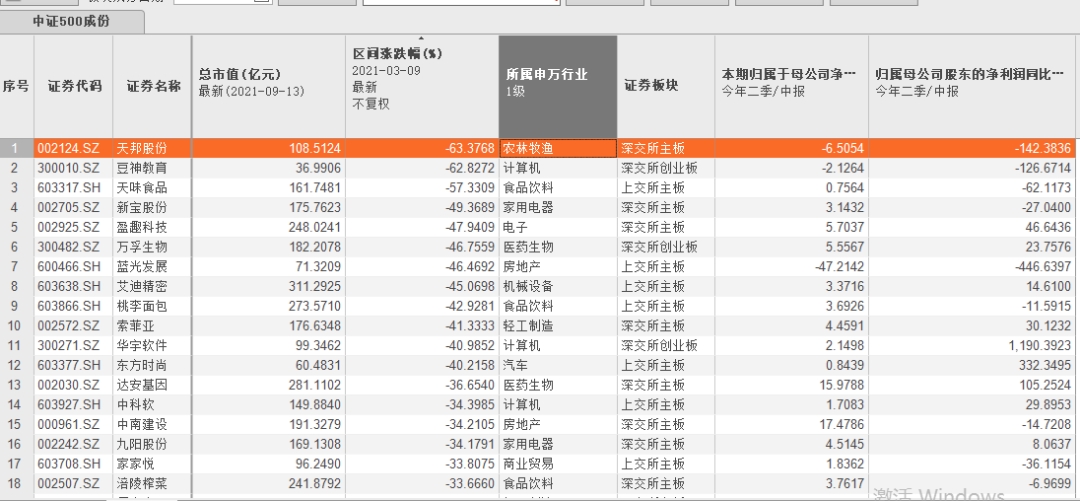Click the 归属母公司股东的净利润同比… column header
1080x501 pixels.
pos(972,86)
